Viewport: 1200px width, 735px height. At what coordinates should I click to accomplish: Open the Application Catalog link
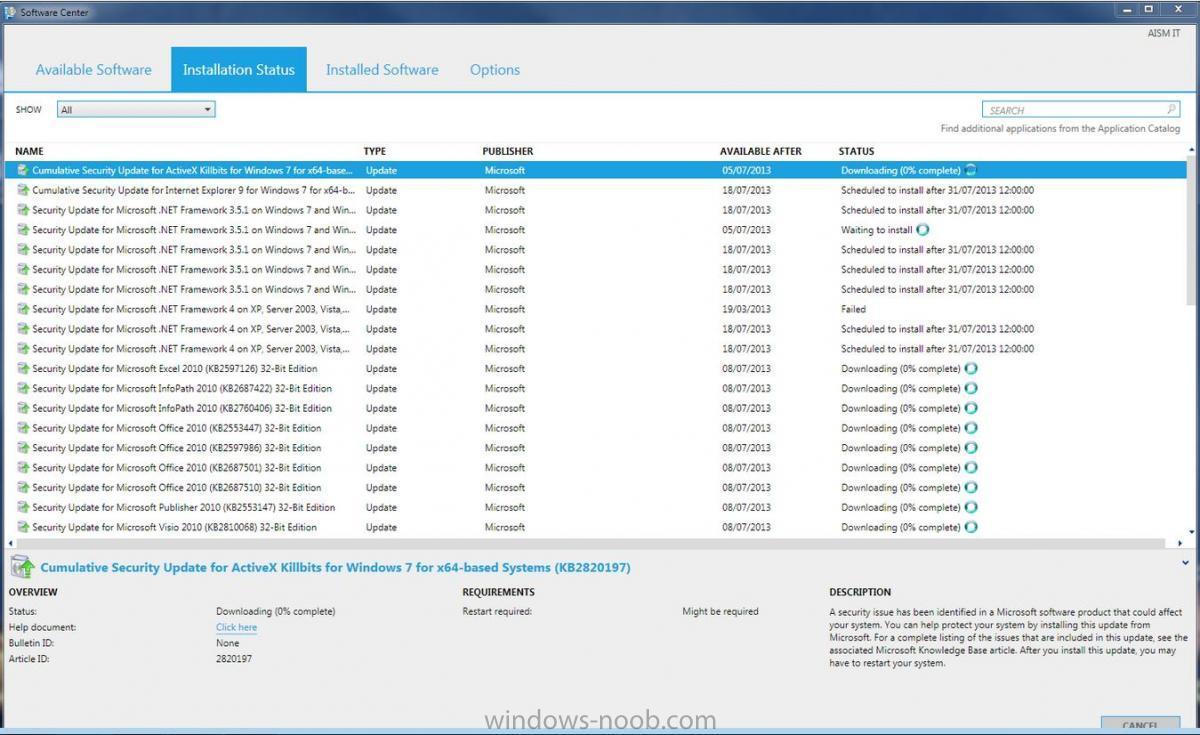pos(1060,129)
